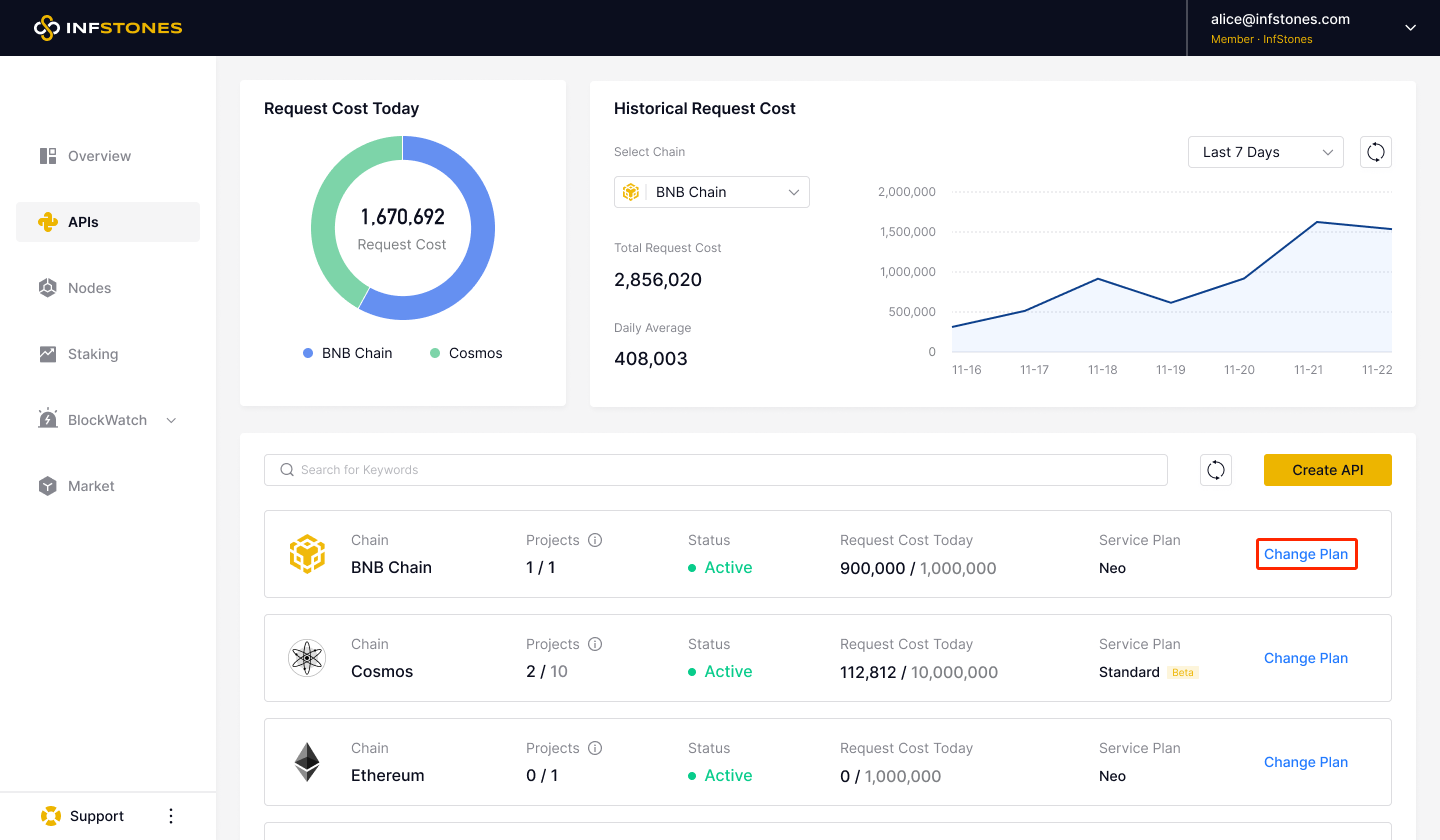Screen dimensions: 1440x840
Task: Open the Last 7 Days range dropdown
Action: [x=1266, y=152]
